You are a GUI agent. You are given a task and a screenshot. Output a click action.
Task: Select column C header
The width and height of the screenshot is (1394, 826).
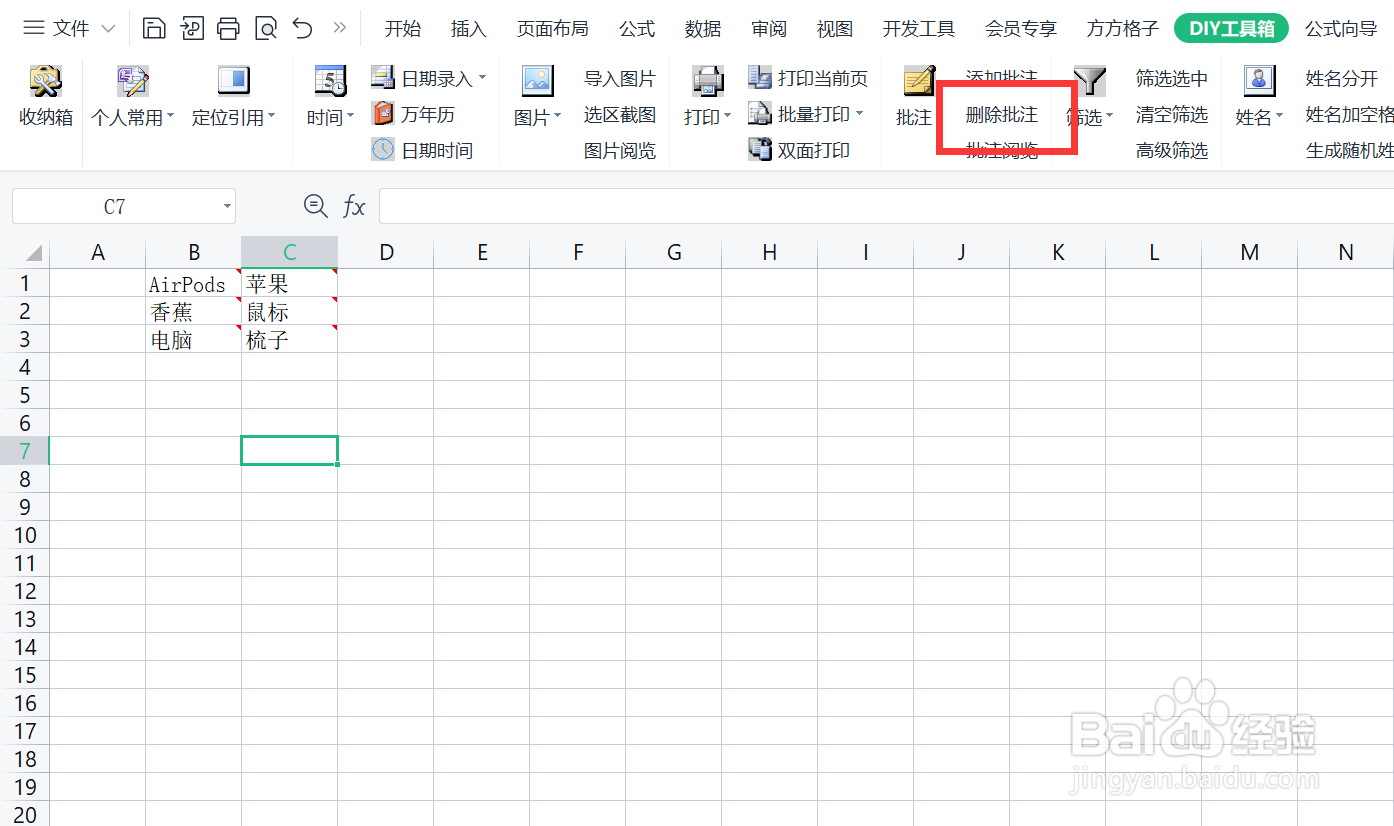pos(290,252)
